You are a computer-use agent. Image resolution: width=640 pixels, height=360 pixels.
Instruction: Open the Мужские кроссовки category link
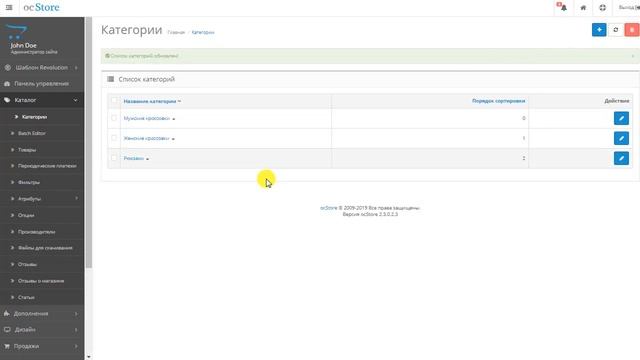pyautogui.click(x=147, y=118)
